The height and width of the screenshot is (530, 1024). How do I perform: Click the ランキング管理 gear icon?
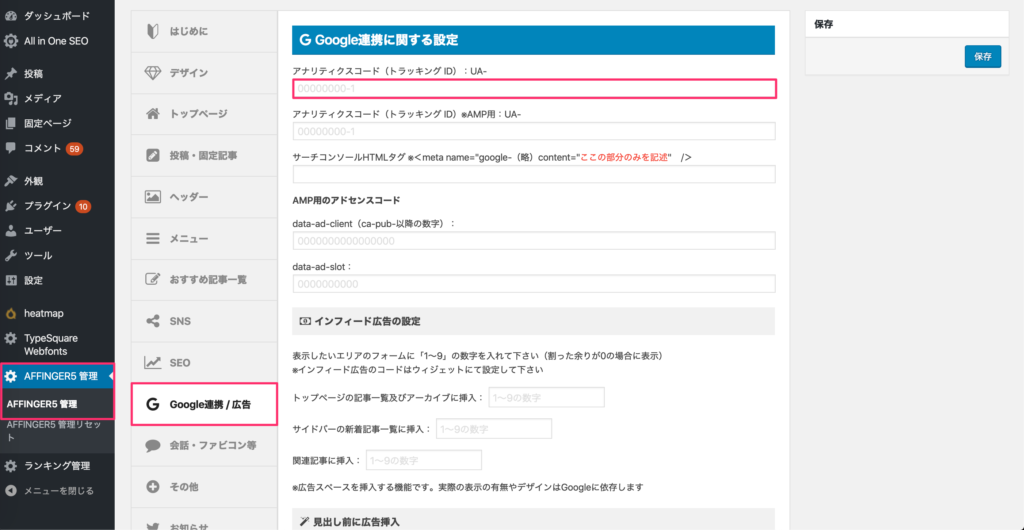[x=10, y=466]
